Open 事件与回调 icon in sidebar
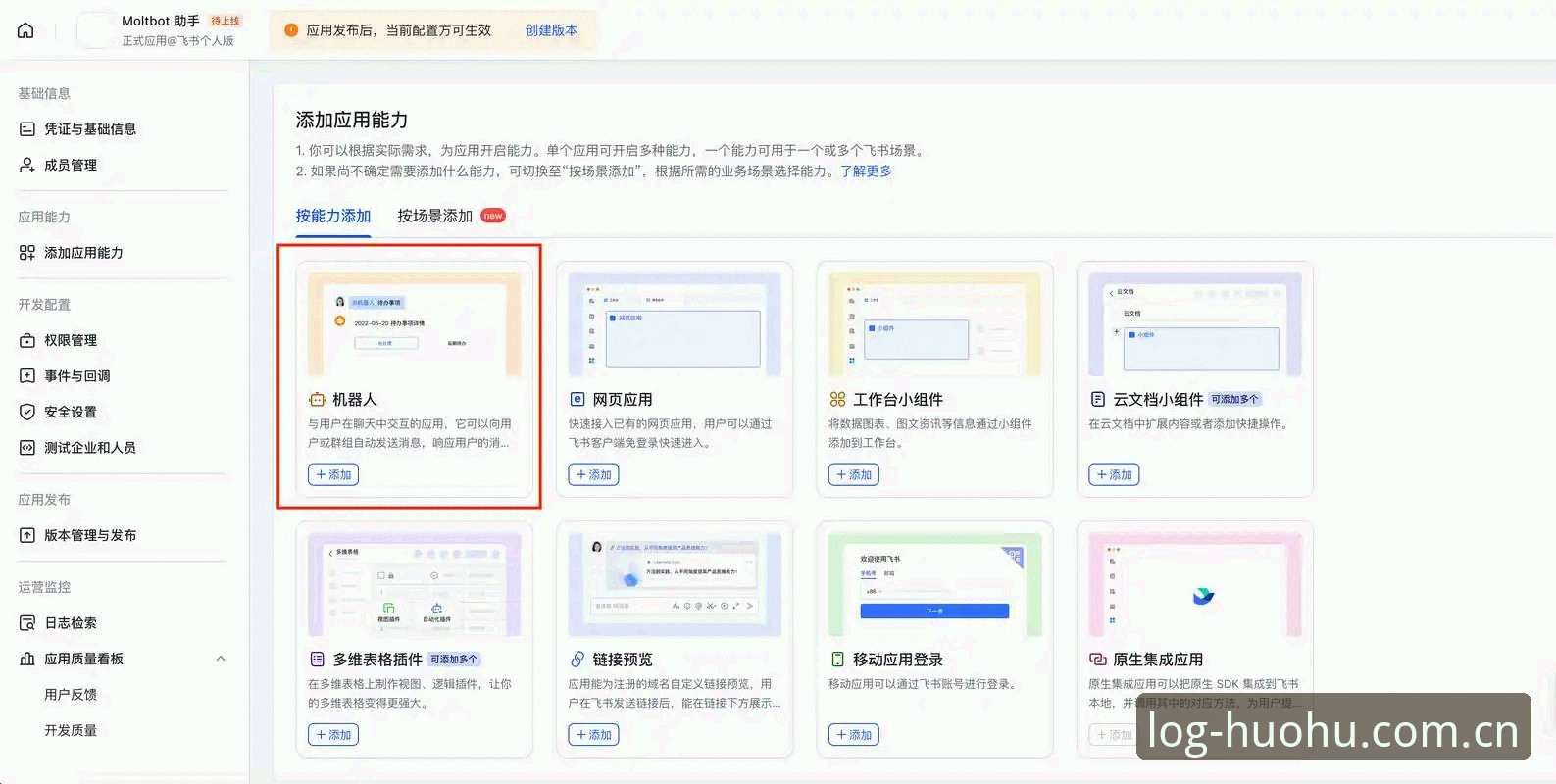This screenshot has height=784, width=1556. pos(27,375)
